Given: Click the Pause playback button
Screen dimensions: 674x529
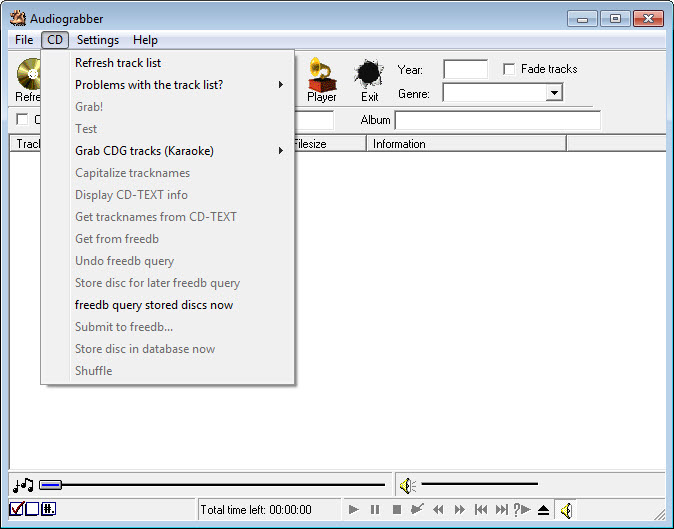Looking at the screenshot, I should 375,510.
